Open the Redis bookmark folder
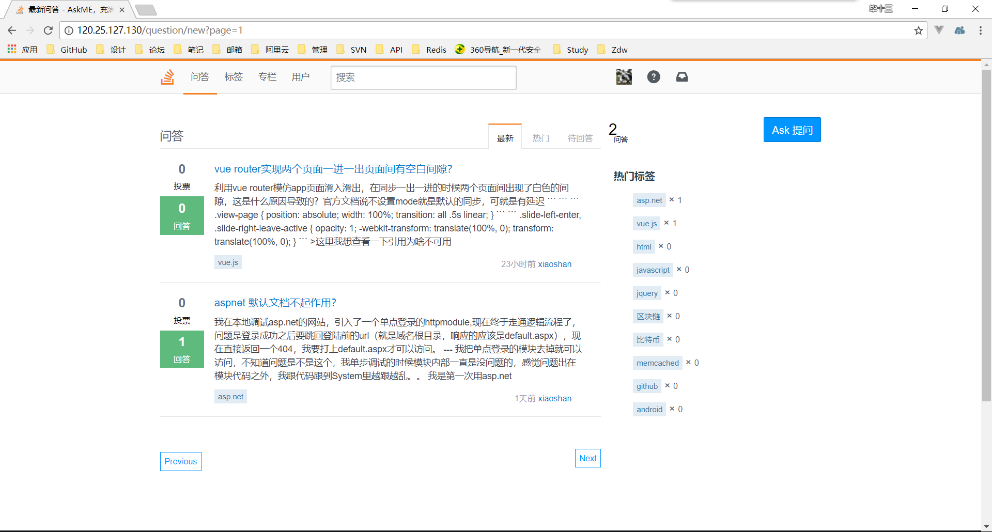992x532 pixels. pos(429,49)
